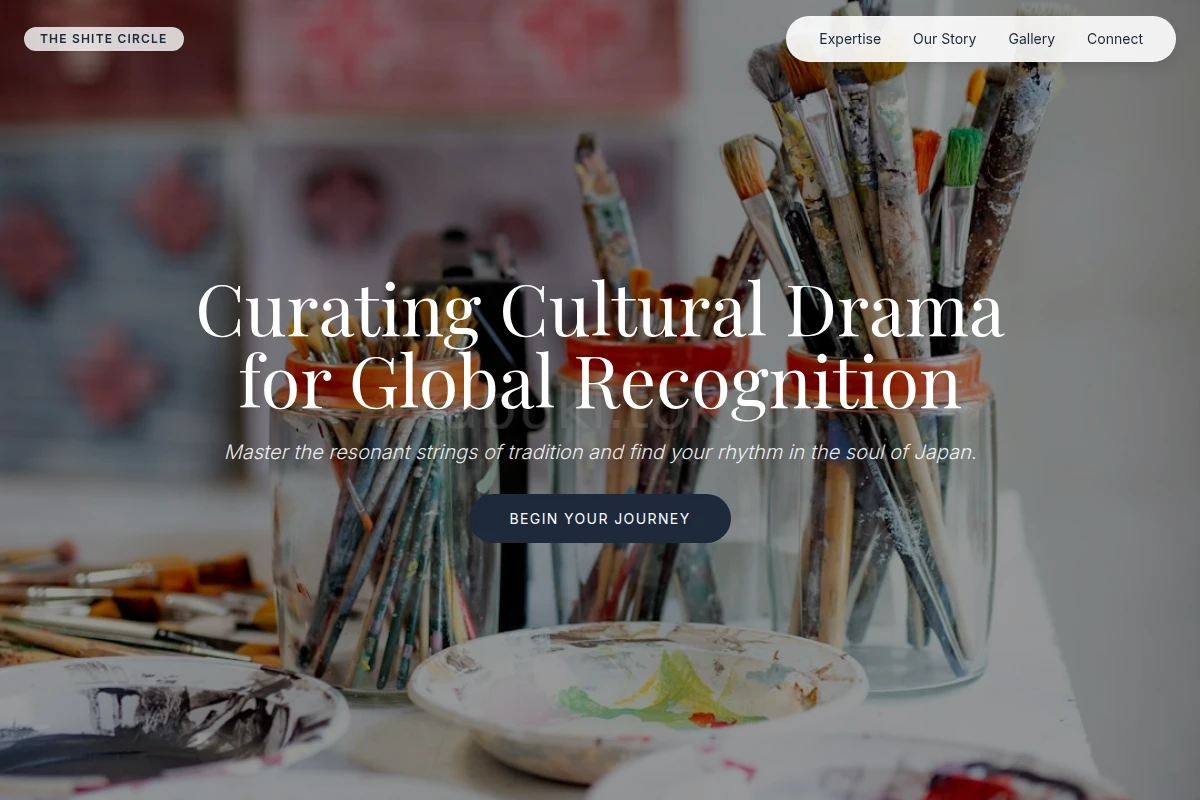The width and height of the screenshot is (1200, 800).
Task: Click the heading Curating Cultural Drama for Global Recognition
Action: click(600, 346)
